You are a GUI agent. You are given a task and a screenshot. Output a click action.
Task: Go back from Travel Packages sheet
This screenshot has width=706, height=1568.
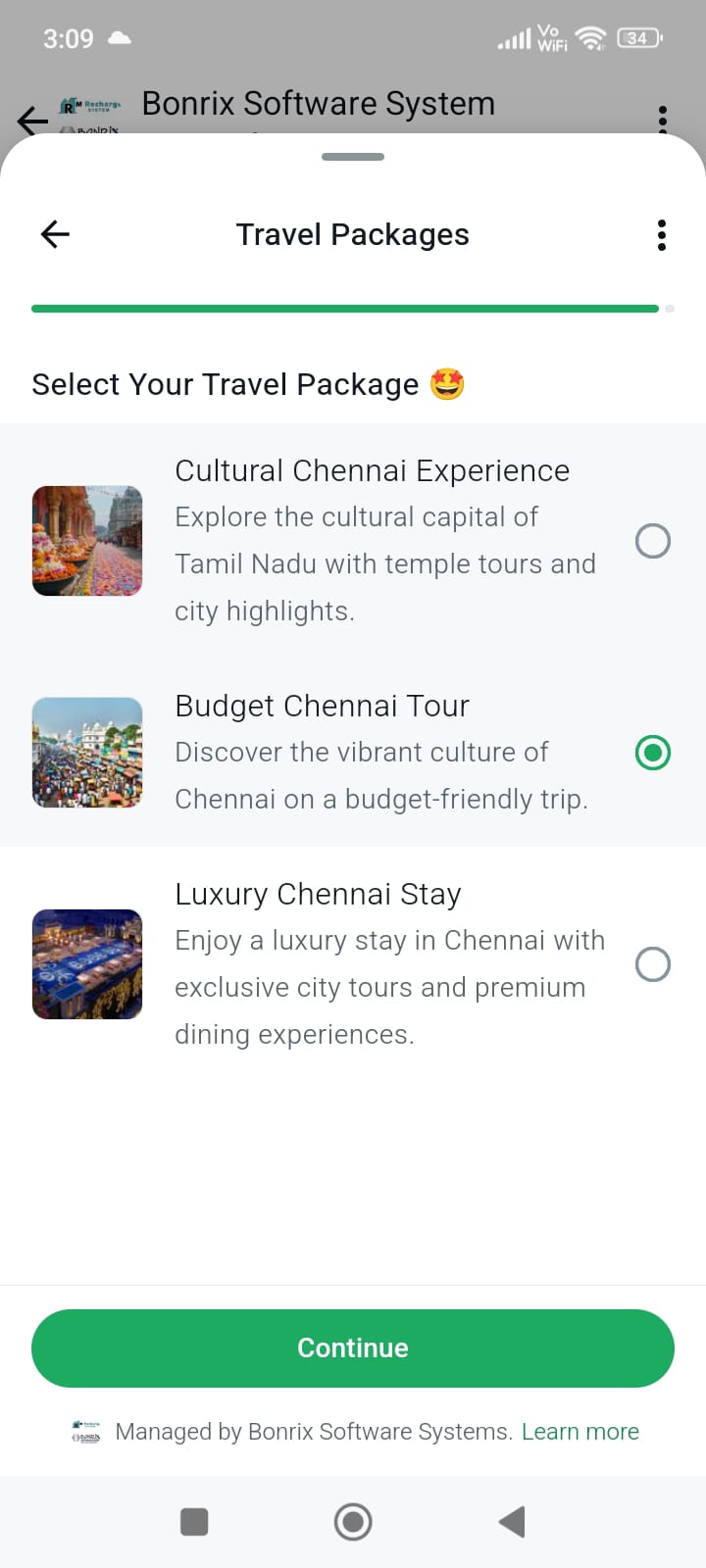click(x=55, y=234)
